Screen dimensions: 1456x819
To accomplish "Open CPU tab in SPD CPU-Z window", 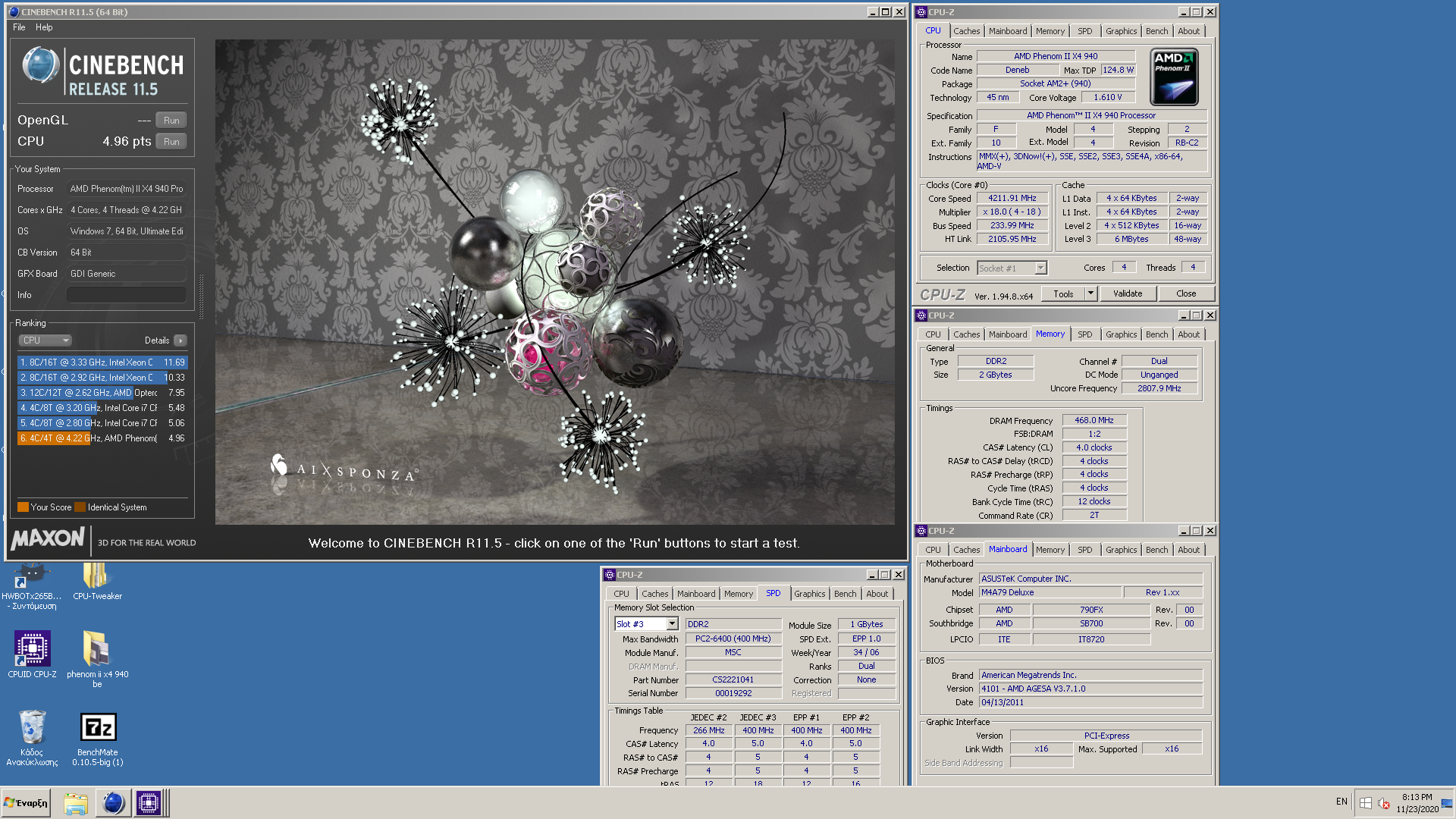I will [621, 594].
